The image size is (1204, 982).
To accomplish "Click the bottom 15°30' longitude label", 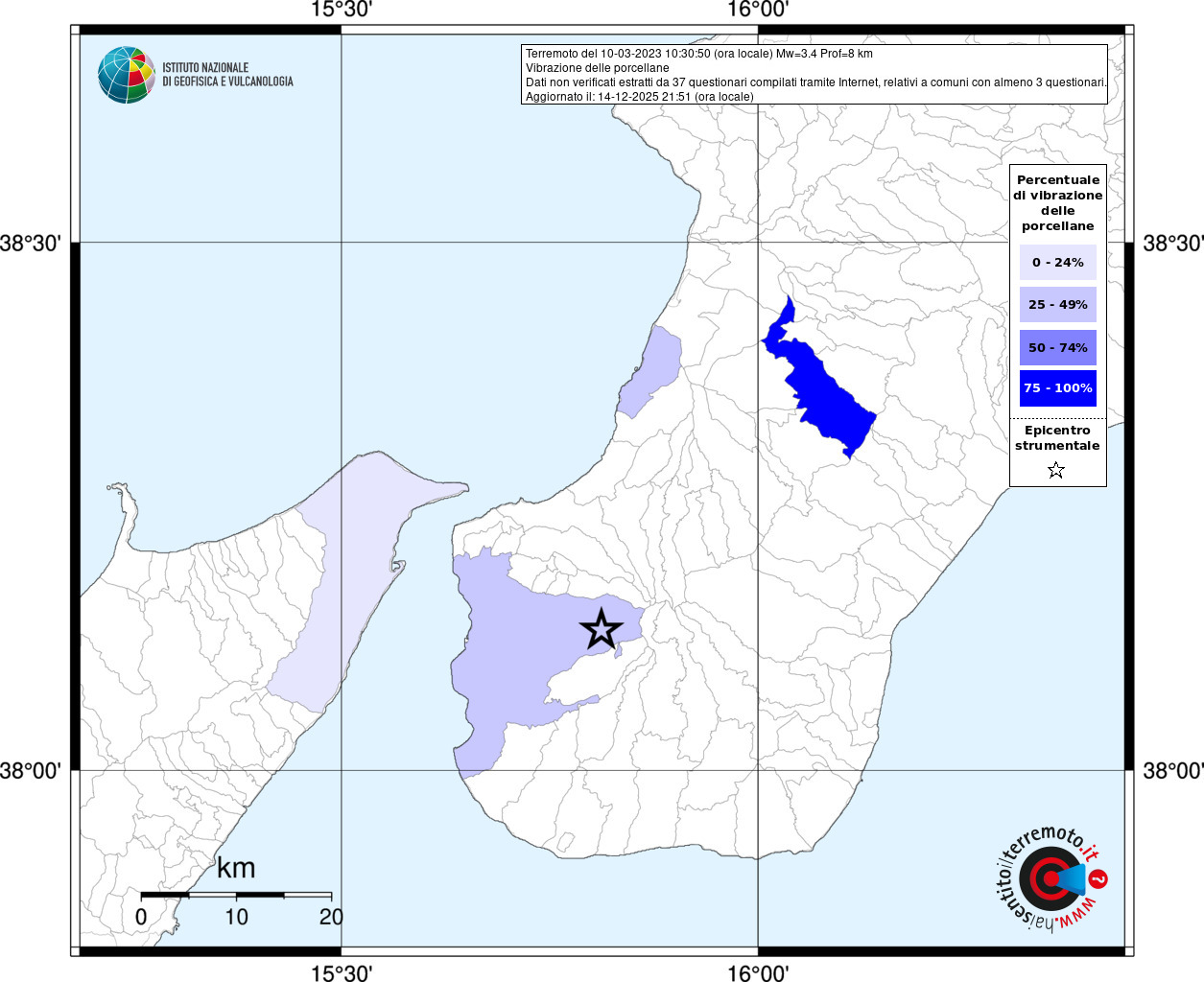I will click(x=342, y=971).
